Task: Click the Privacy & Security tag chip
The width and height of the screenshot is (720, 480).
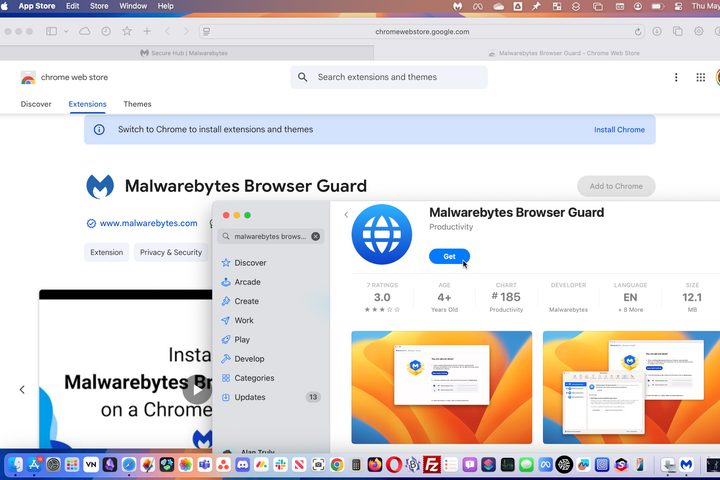Action: click(x=171, y=252)
